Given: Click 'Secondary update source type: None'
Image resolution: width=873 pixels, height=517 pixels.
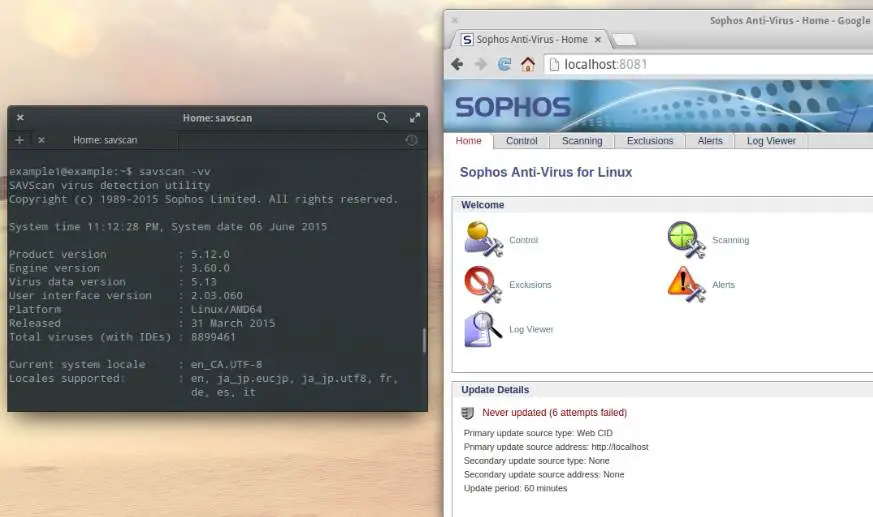Looking at the screenshot, I should pyautogui.click(x=536, y=461).
